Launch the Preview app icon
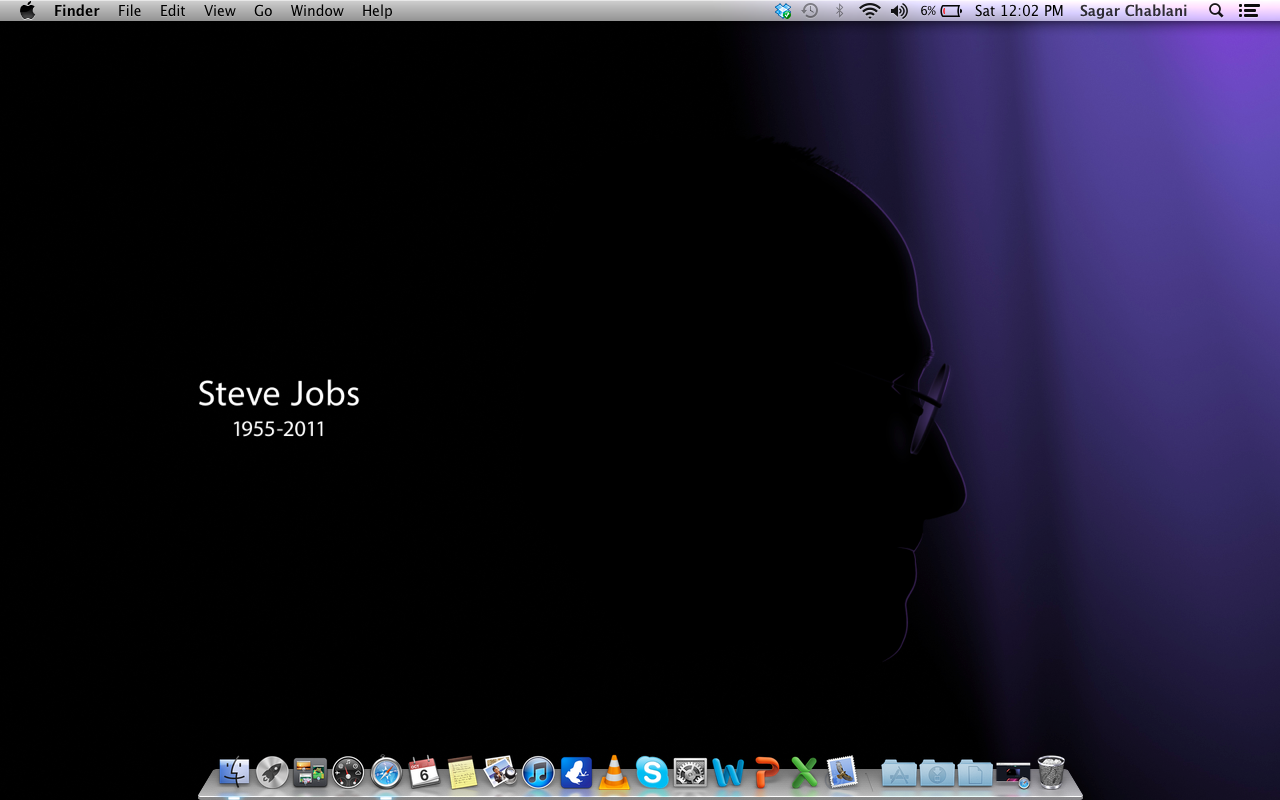Screen dimensions: 1280x800 [500, 772]
